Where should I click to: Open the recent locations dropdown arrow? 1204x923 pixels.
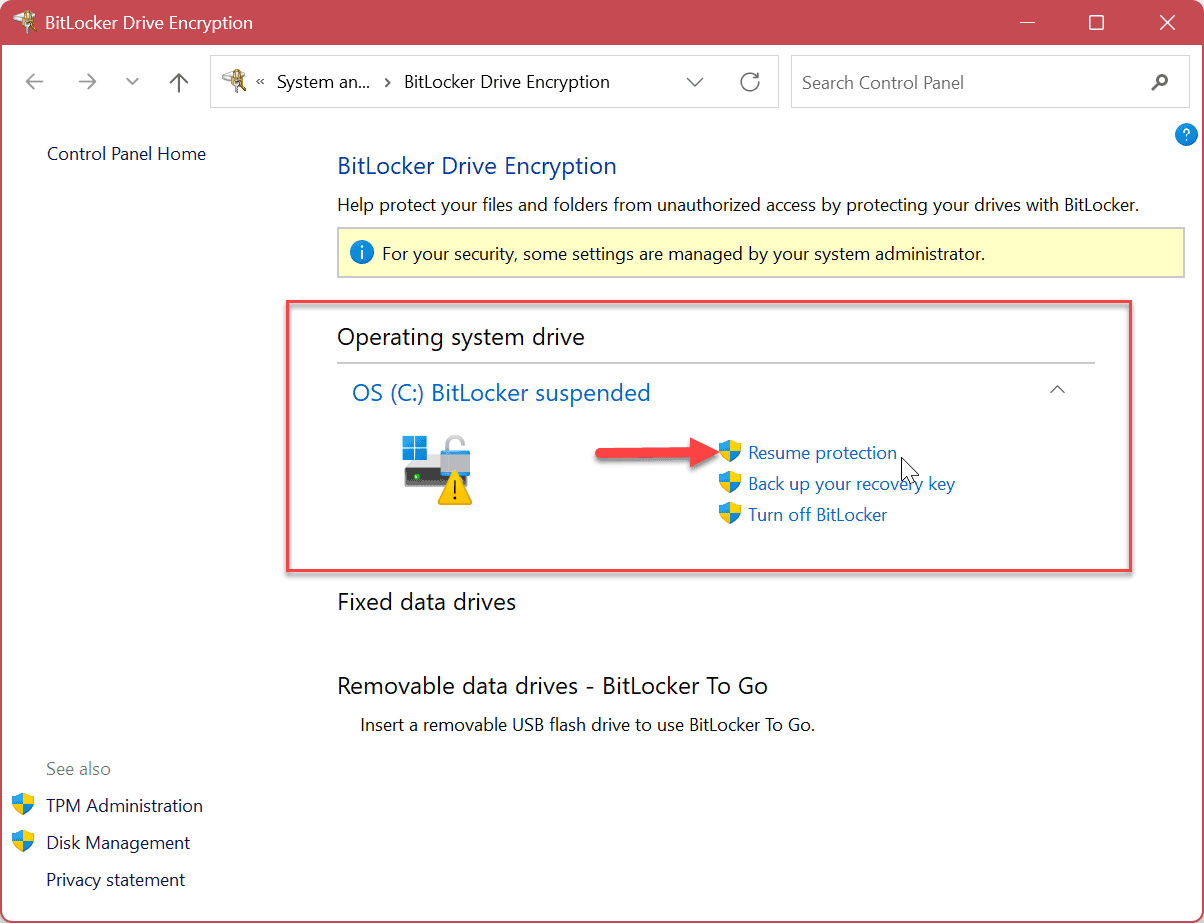(132, 82)
